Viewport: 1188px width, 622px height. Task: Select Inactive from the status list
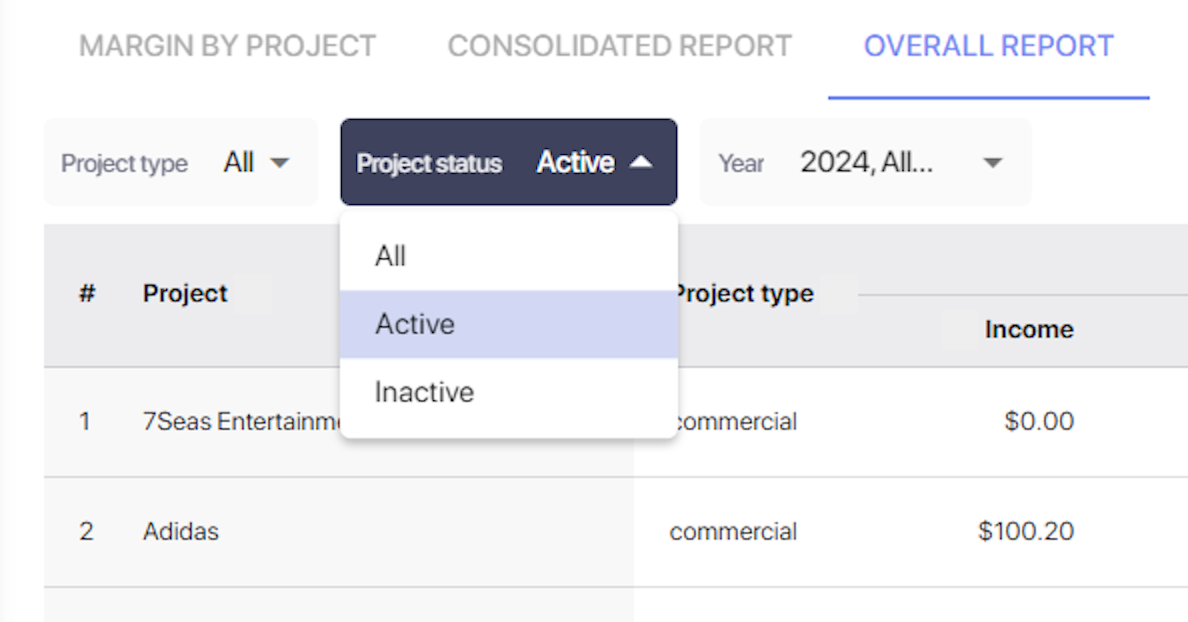click(x=508, y=392)
